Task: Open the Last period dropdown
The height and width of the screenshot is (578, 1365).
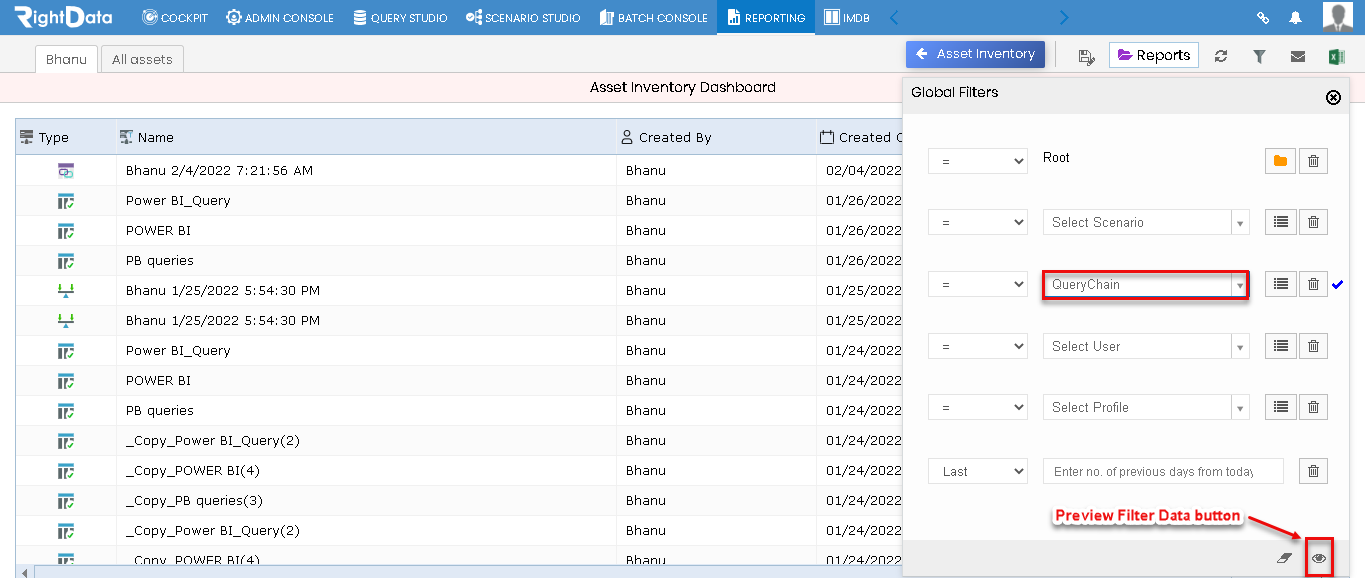Action: [978, 471]
